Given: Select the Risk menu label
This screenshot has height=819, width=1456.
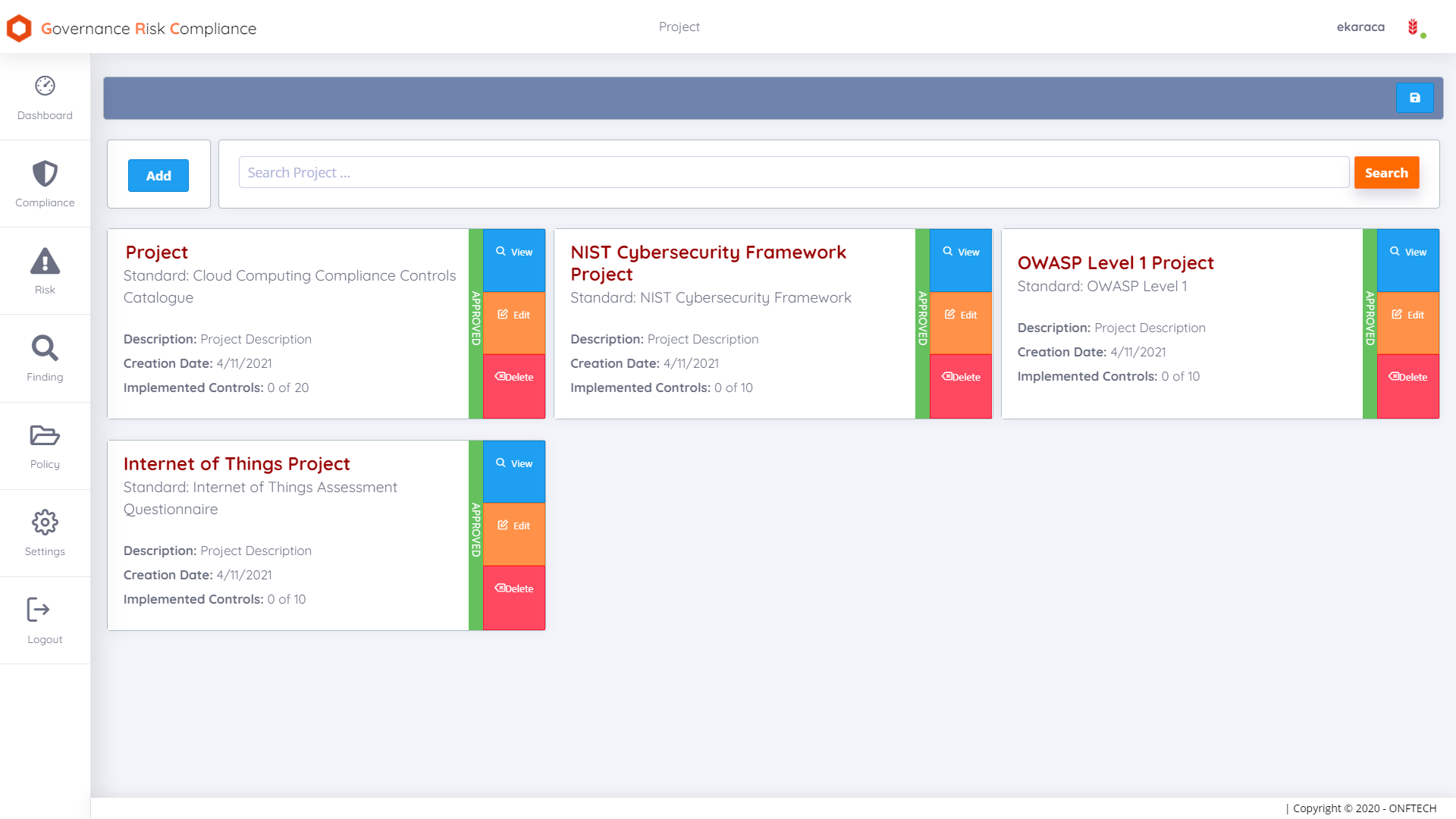Looking at the screenshot, I should click(45, 290).
